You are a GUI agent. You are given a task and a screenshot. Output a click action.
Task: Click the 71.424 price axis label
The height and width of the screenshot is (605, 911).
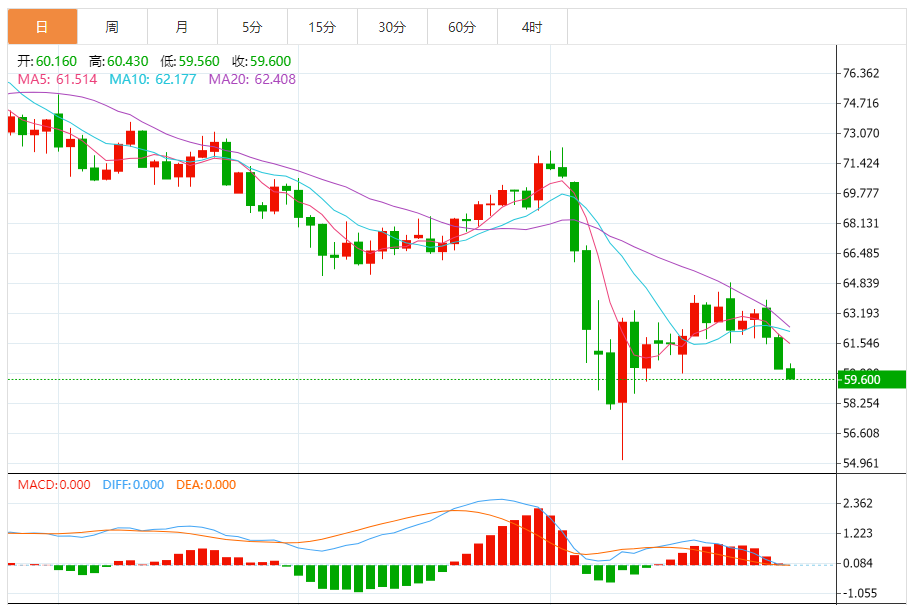(x=861, y=163)
